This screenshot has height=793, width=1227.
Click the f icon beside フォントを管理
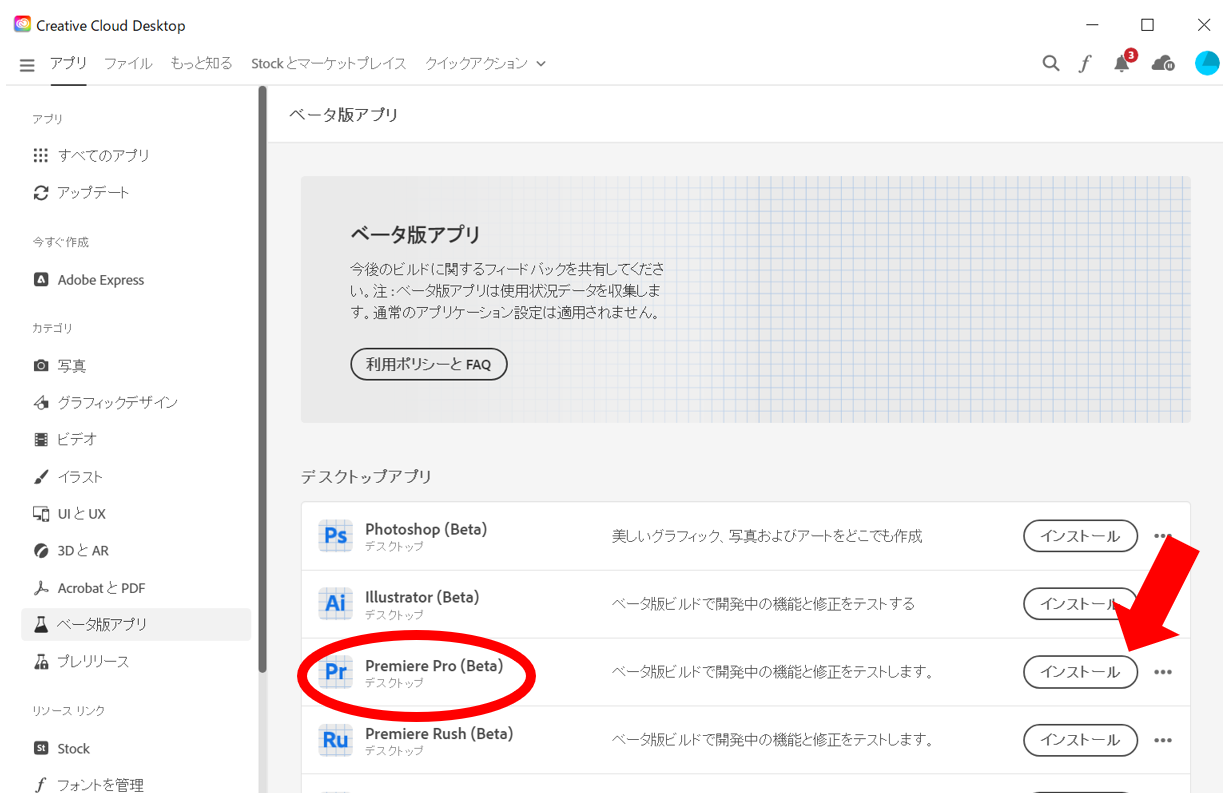41,785
